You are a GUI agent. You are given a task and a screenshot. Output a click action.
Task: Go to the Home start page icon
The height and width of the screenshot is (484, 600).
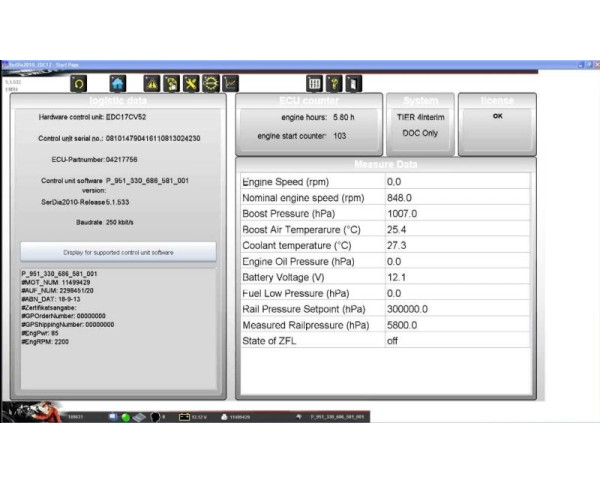(x=118, y=84)
